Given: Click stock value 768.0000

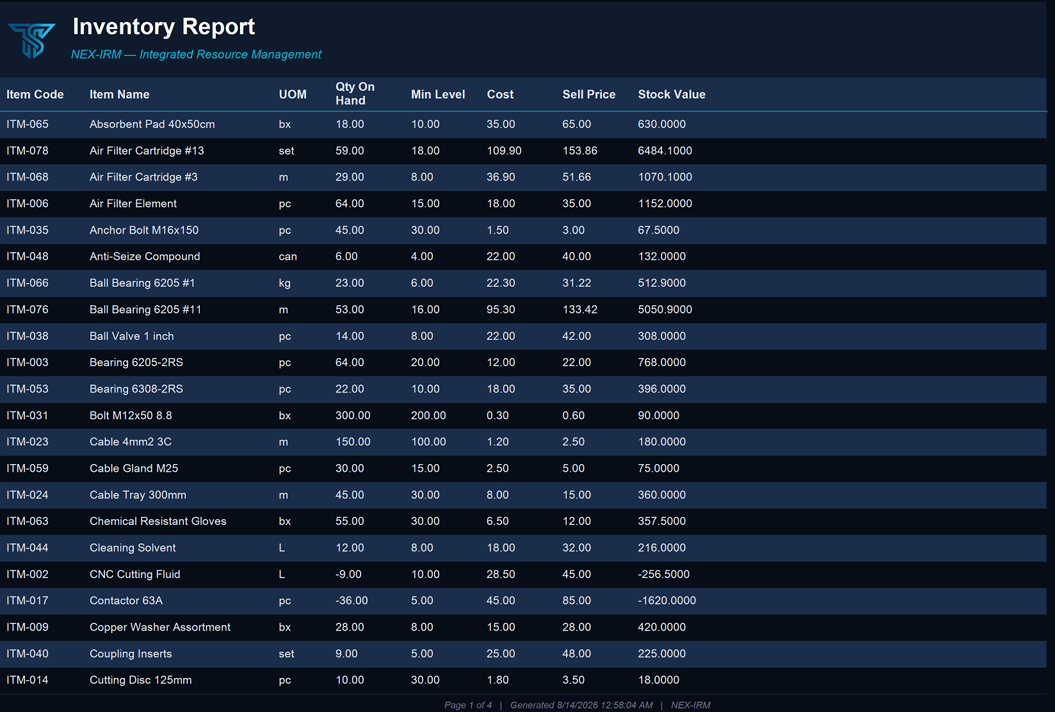Looking at the screenshot, I should click(x=661, y=363).
